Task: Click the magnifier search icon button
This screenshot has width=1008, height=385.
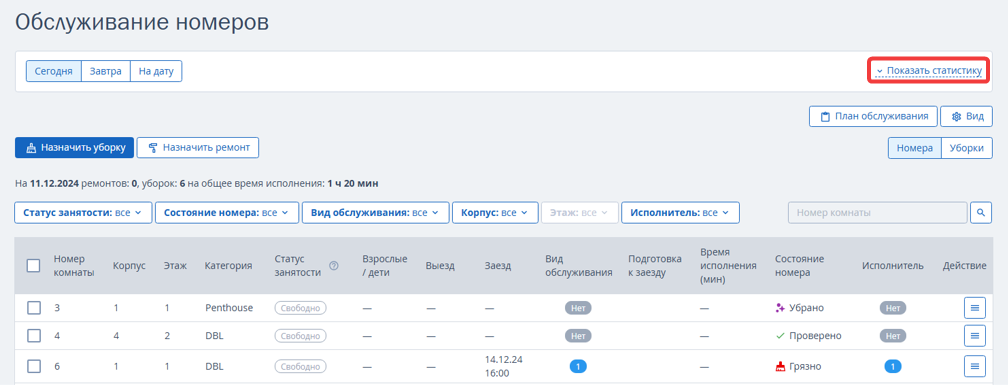Action: pos(980,212)
